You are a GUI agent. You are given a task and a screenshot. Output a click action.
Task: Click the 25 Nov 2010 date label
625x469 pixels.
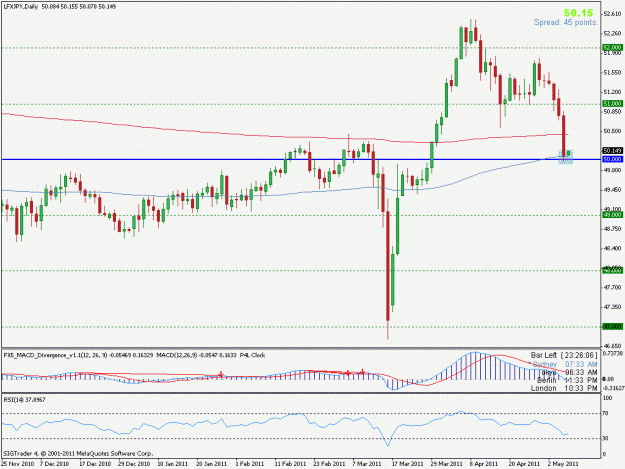tap(17, 464)
